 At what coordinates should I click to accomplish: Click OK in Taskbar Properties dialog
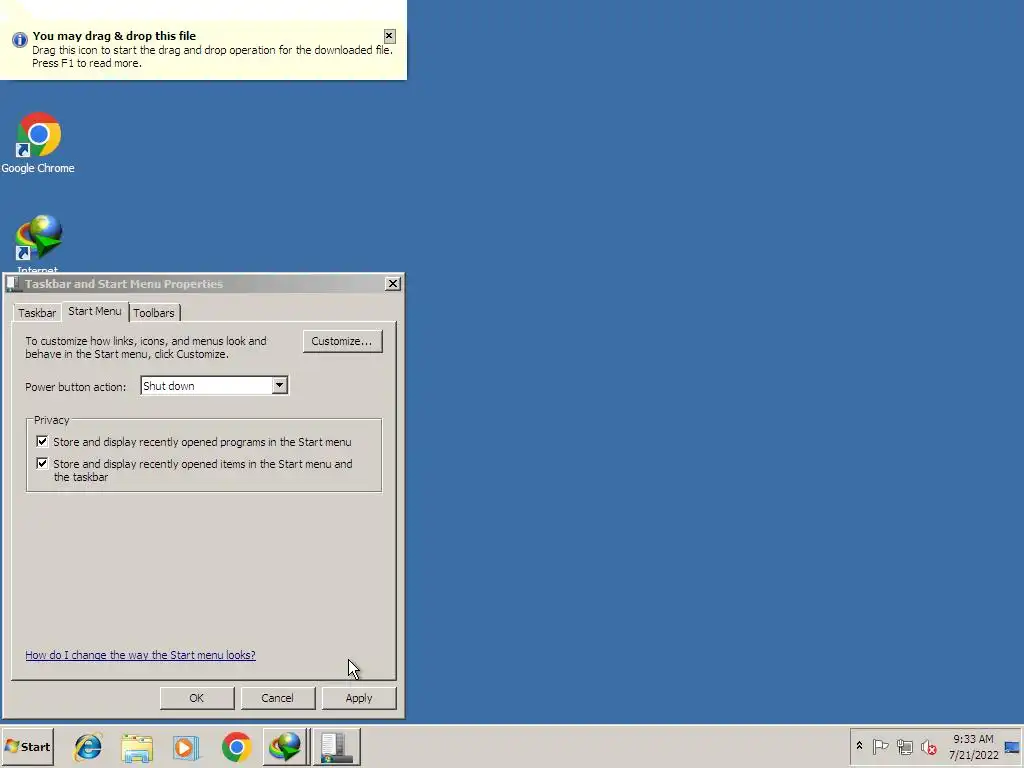[197, 698]
